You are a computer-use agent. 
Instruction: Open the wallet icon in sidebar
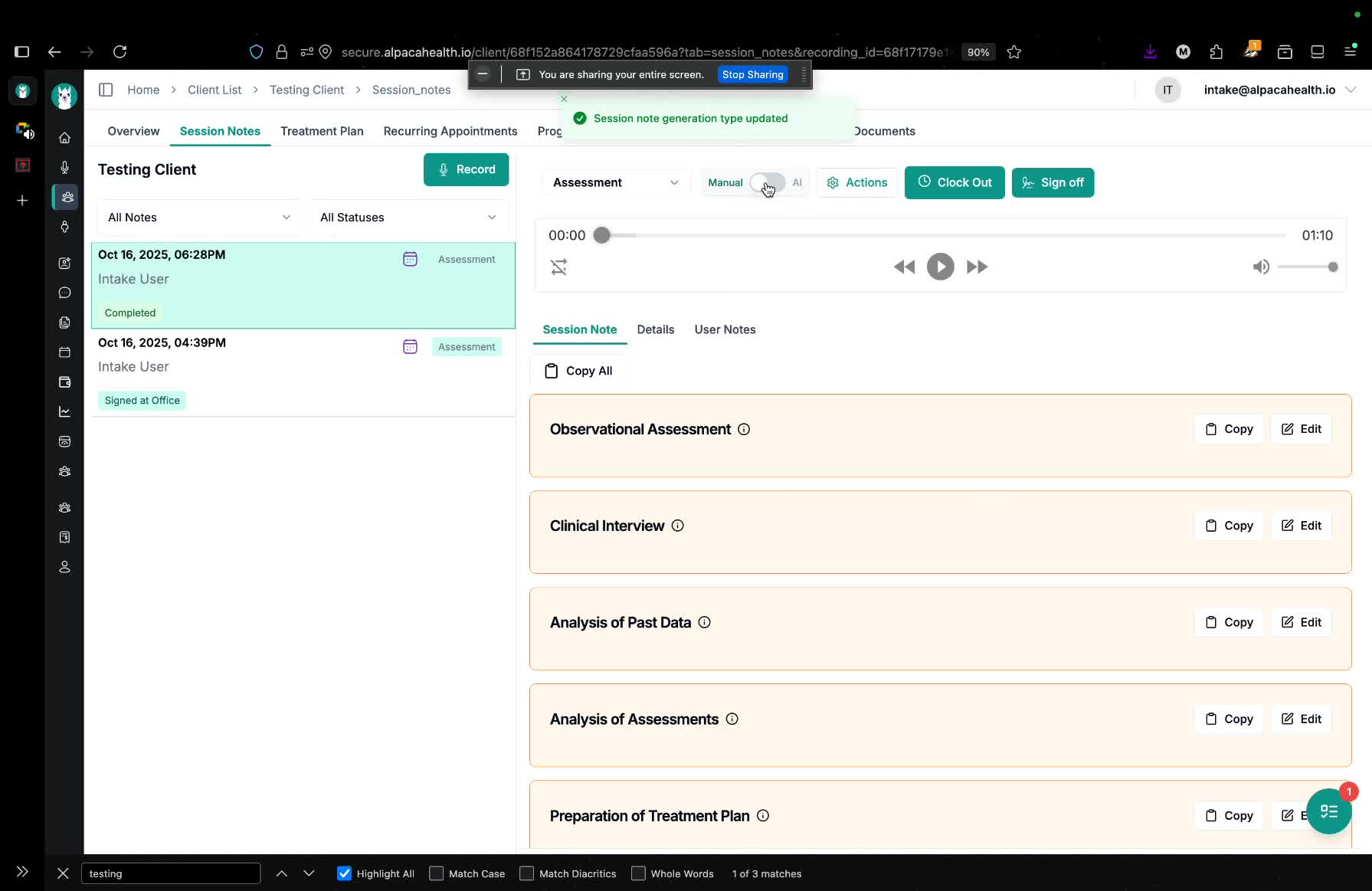point(64,382)
